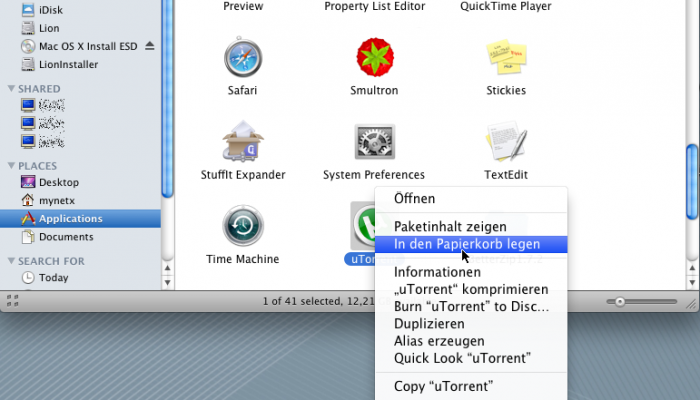The width and height of the screenshot is (700, 400).
Task: Click the sidebar scrollbar thumb
Action: click(x=167, y=98)
